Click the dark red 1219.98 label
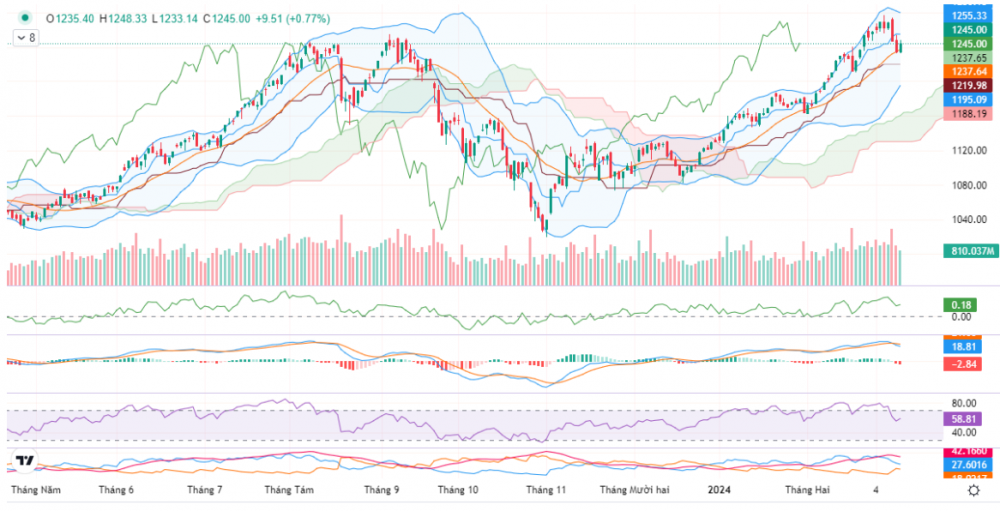 [969, 86]
